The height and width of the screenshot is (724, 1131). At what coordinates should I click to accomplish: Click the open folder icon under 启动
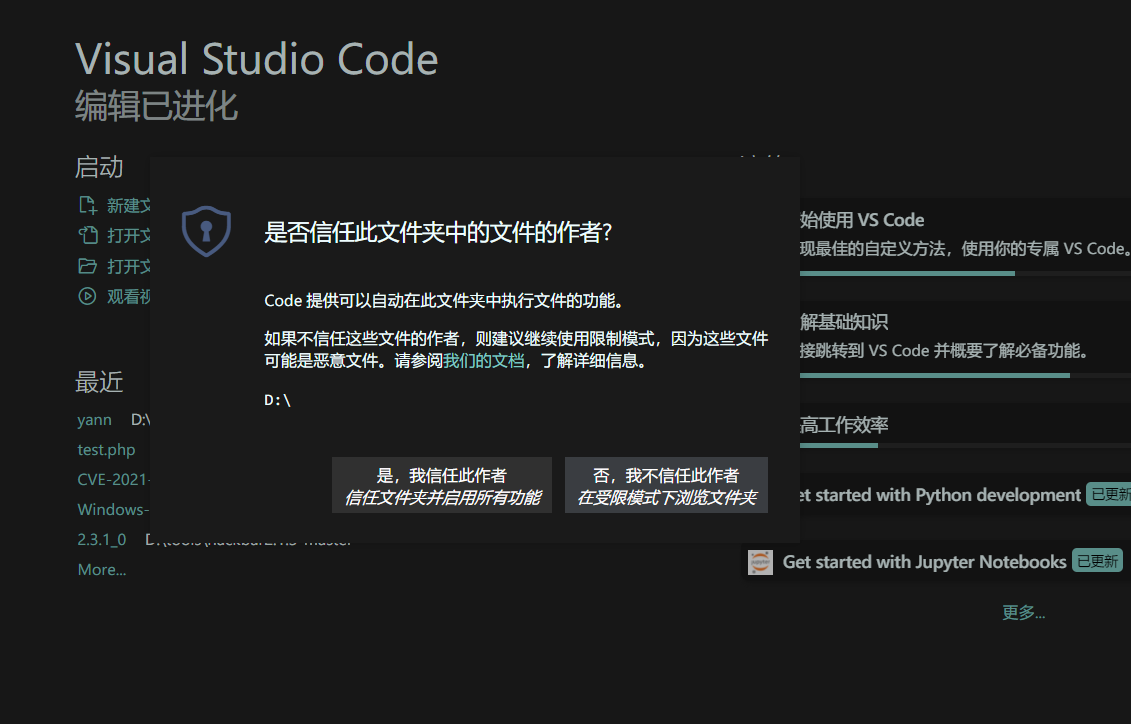(x=87, y=266)
